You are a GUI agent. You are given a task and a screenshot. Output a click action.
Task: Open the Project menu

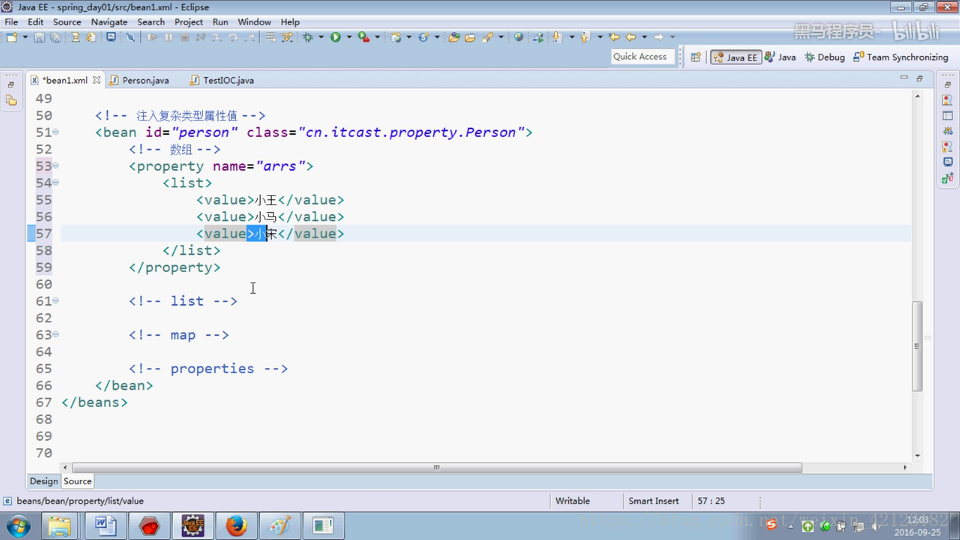click(x=189, y=22)
